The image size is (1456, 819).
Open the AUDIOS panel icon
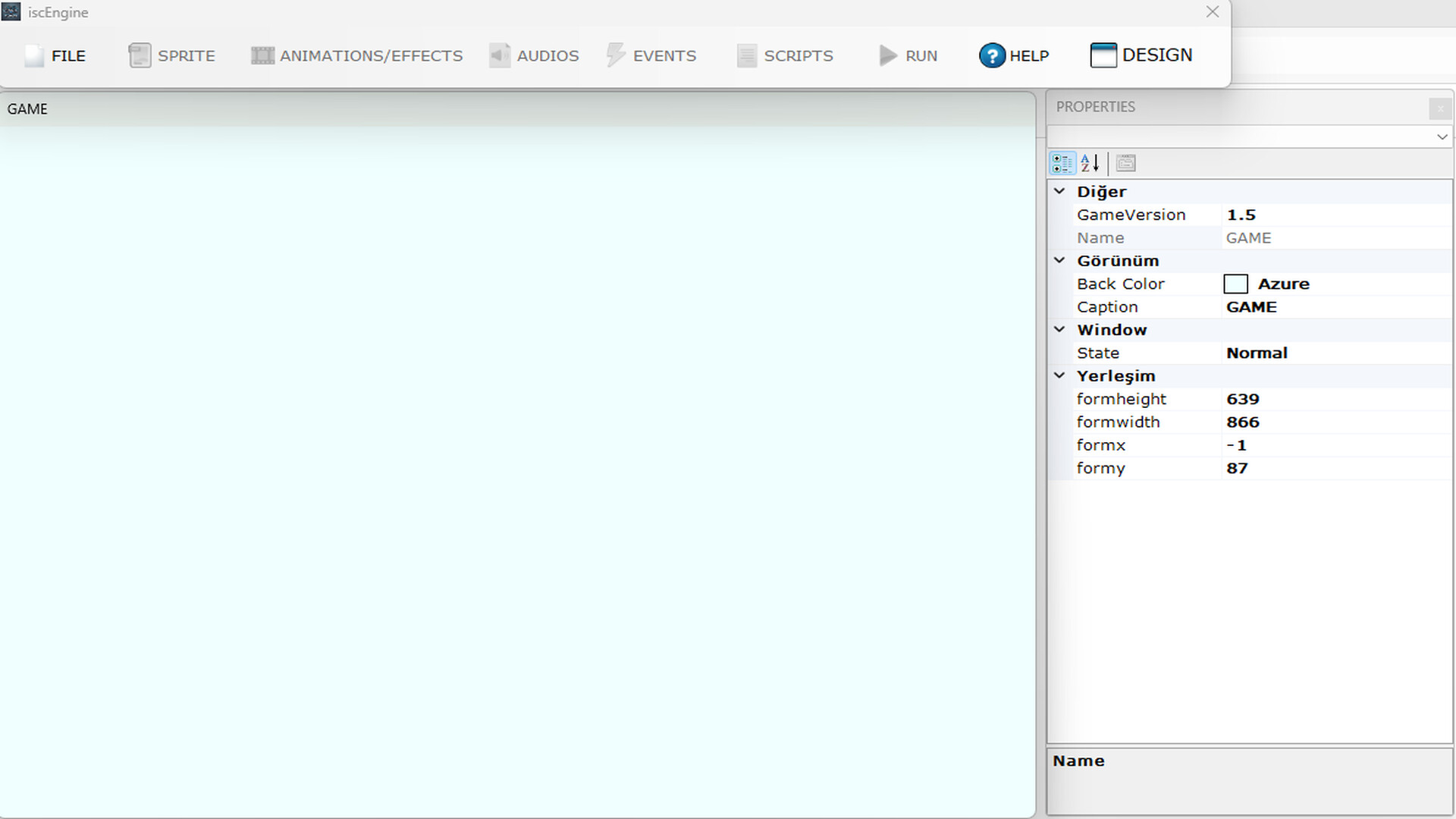click(x=499, y=55)
